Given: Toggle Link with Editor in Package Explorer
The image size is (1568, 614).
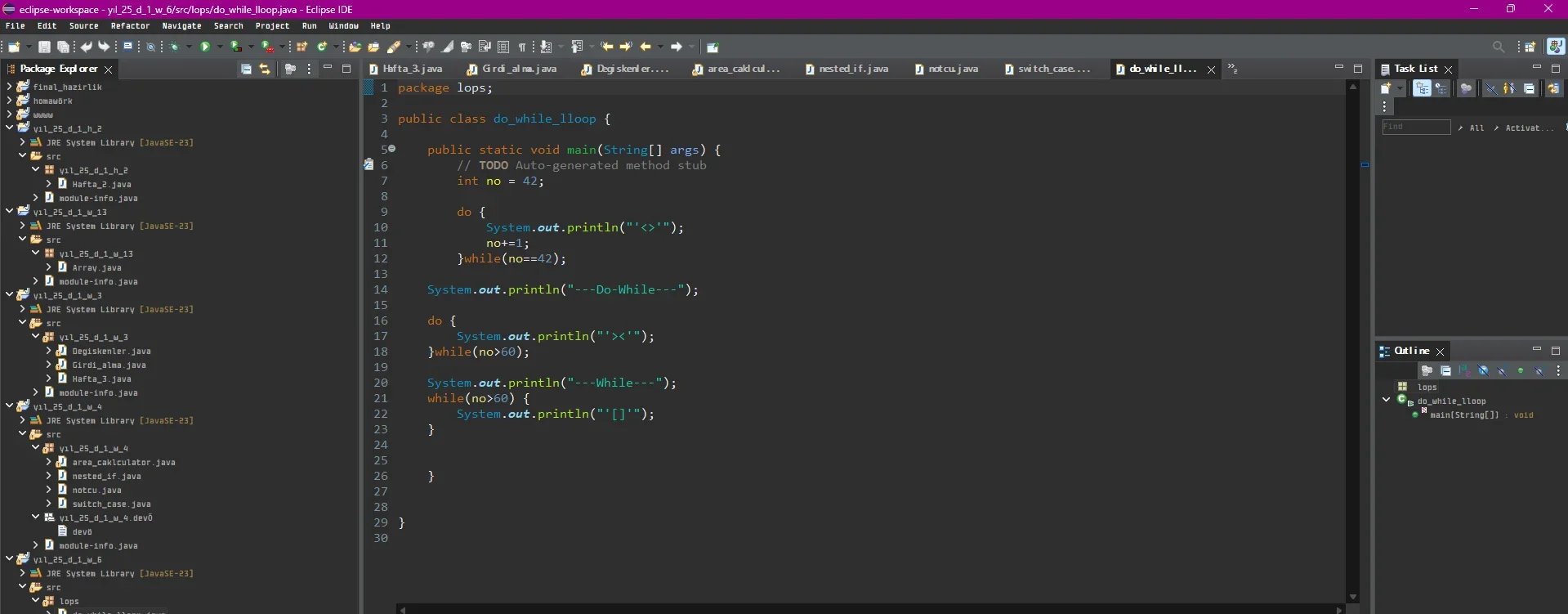Looking at the screenshot, I should click(x=265, y=69).
